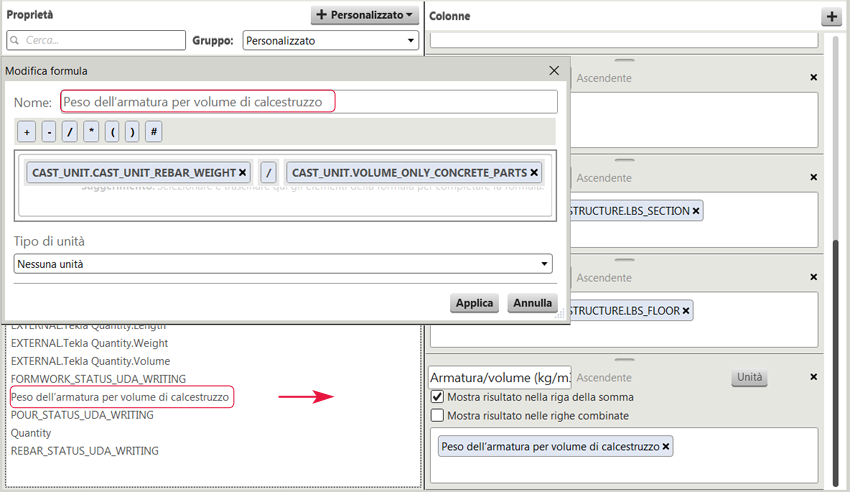Click the Nome formula name field
This screenshot has width=850, height=492.
[x=309, y=102]
